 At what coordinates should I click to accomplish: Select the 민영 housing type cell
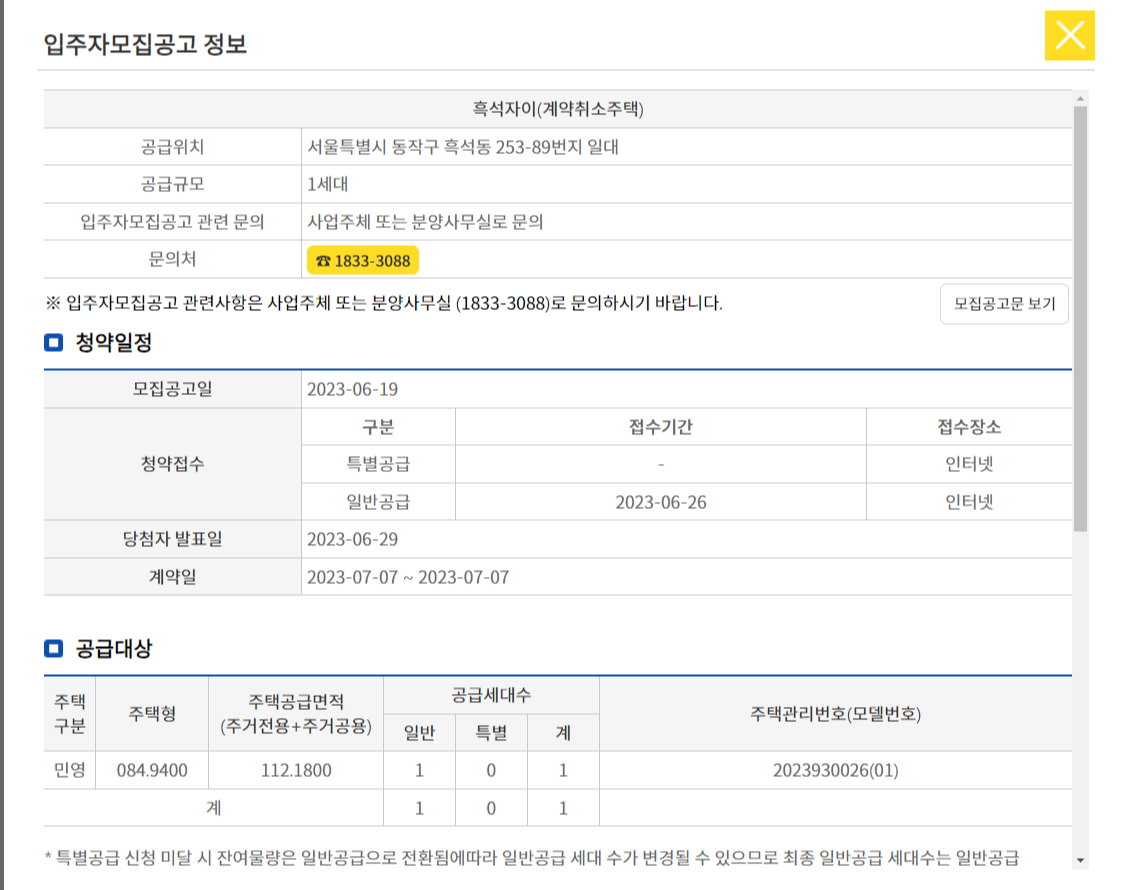[x=68, y=769]
